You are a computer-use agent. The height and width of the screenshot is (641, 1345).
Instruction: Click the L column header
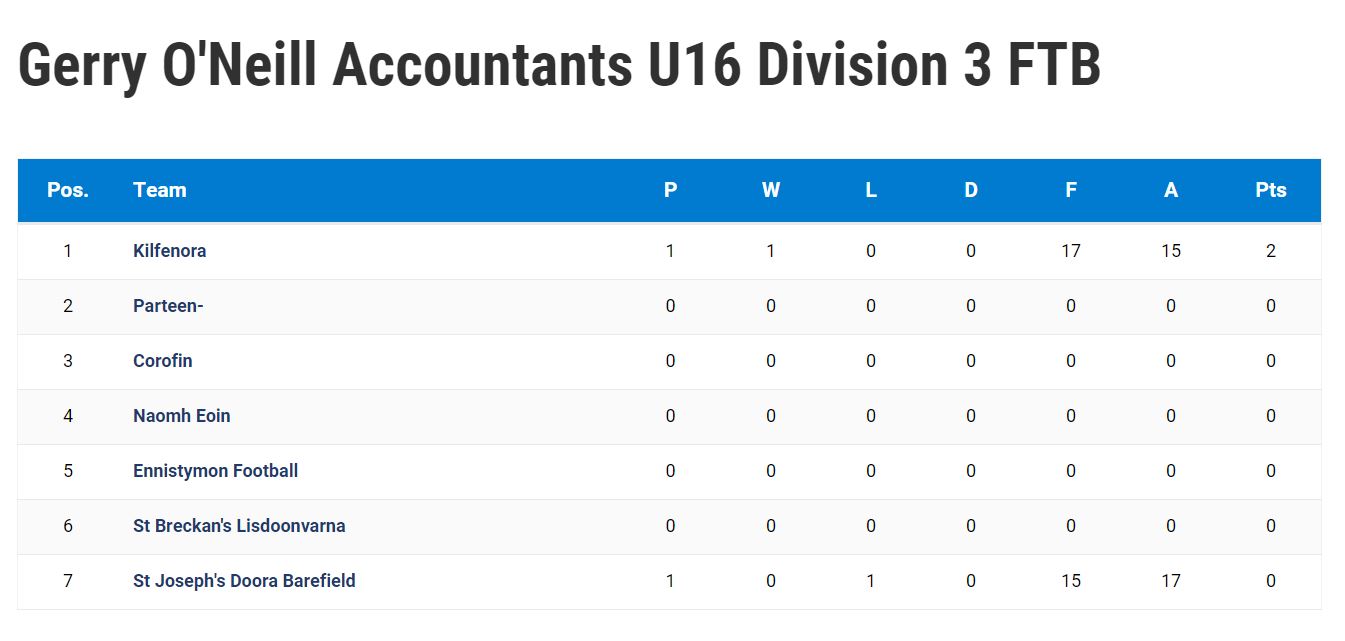pos(871,190)
